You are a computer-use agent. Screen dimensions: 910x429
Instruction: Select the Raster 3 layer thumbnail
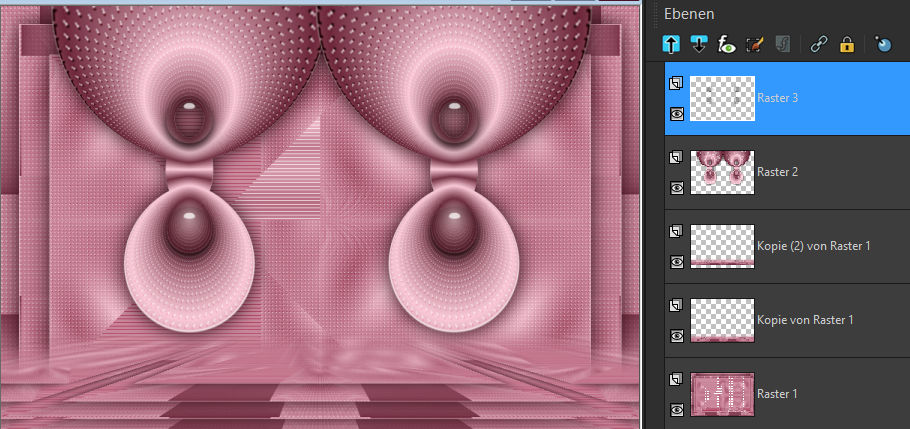722,98
